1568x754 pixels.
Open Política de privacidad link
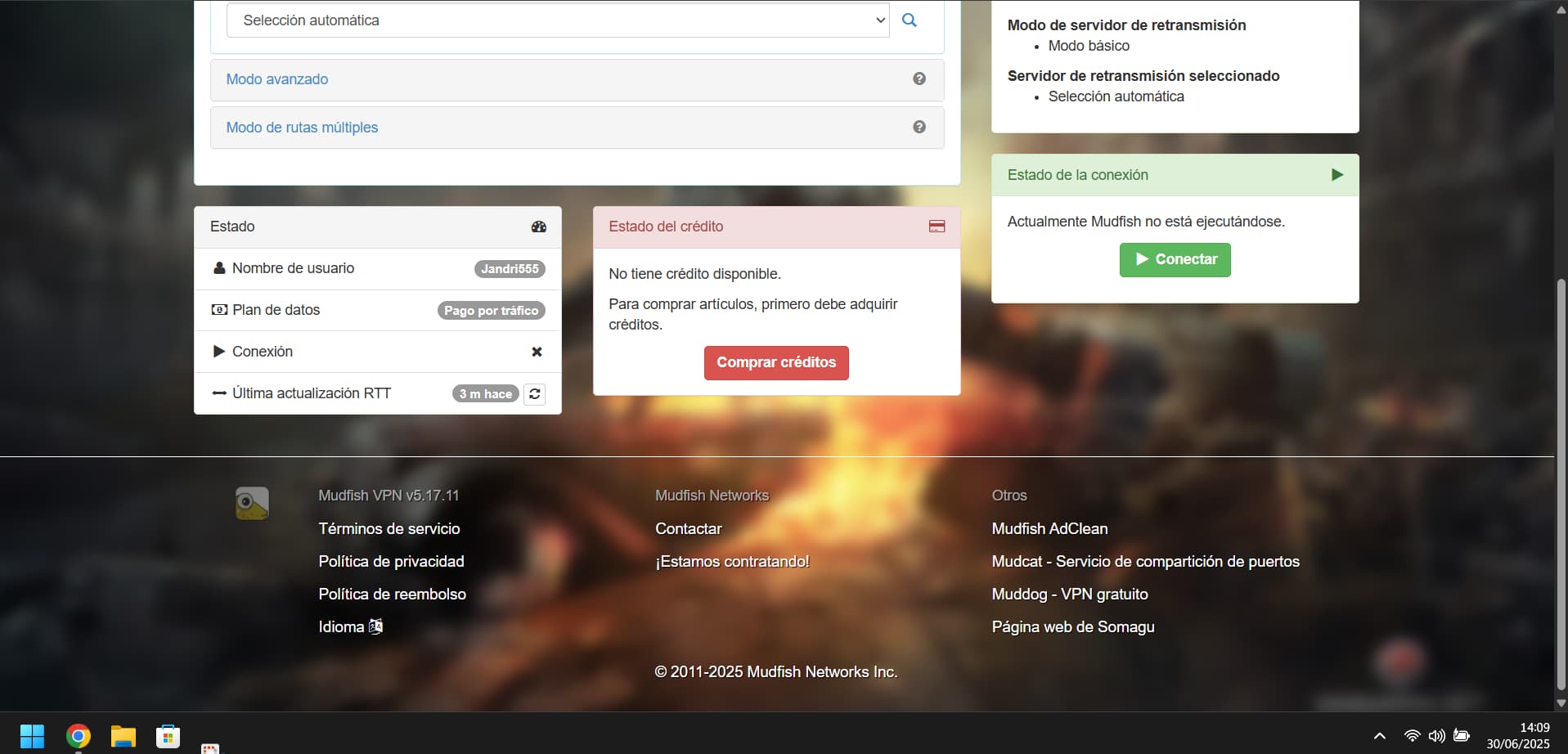click(x=391, y=562)
